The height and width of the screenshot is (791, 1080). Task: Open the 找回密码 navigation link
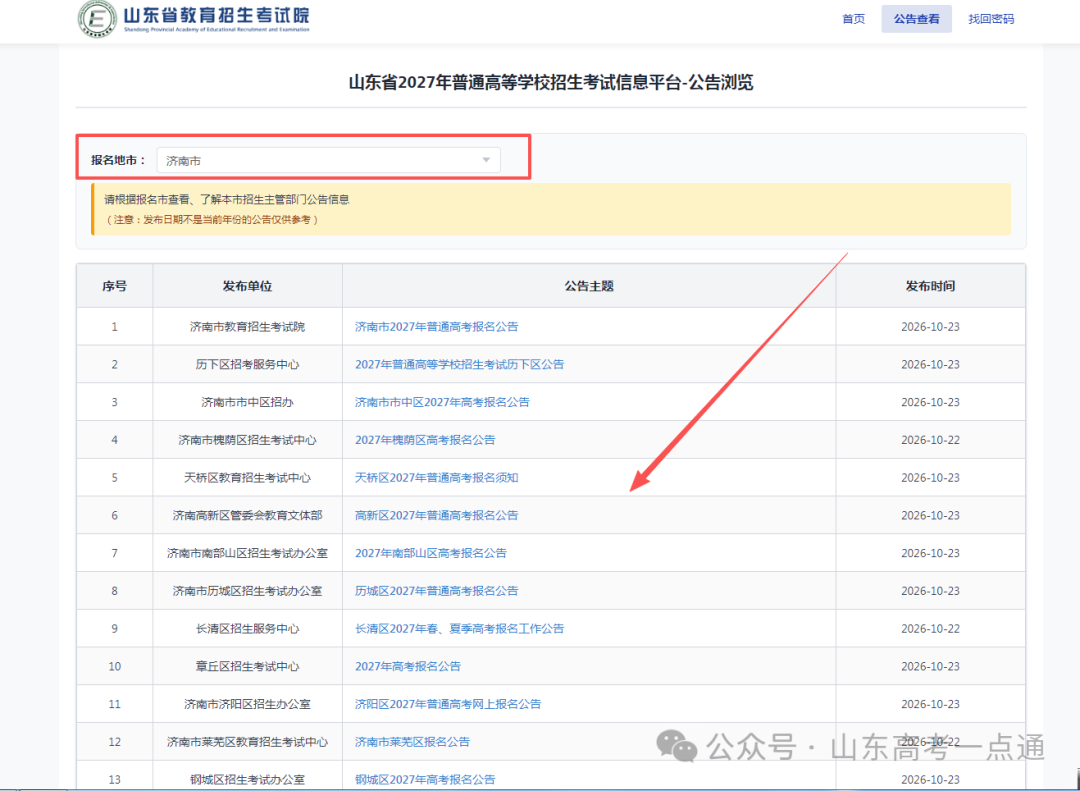[x=991, y=19]
